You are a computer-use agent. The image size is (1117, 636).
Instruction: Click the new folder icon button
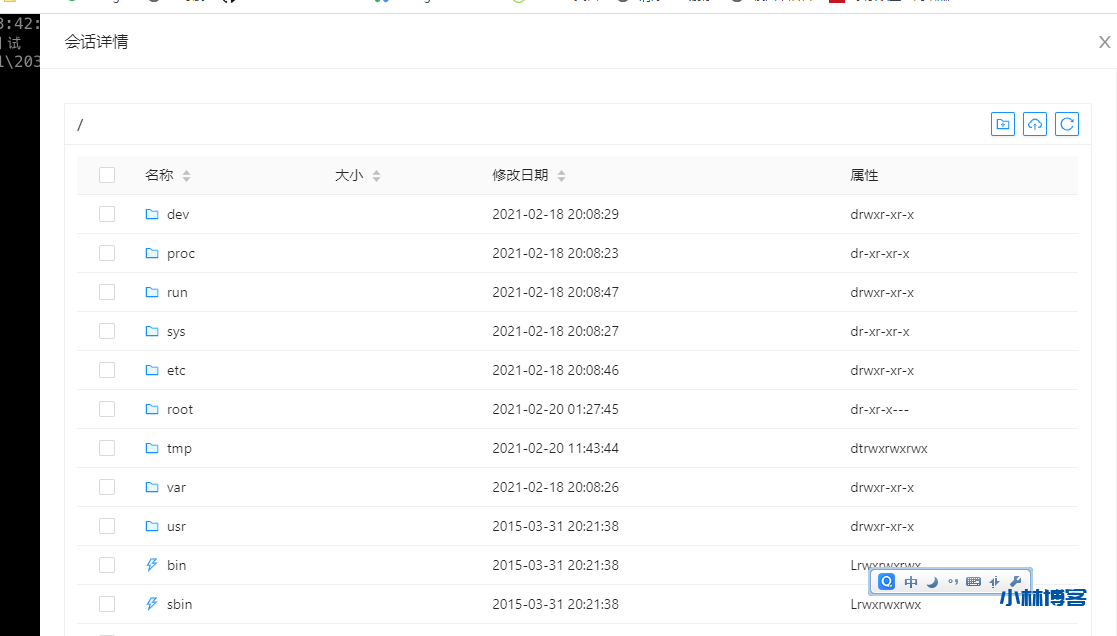(x=1002, y=124)
